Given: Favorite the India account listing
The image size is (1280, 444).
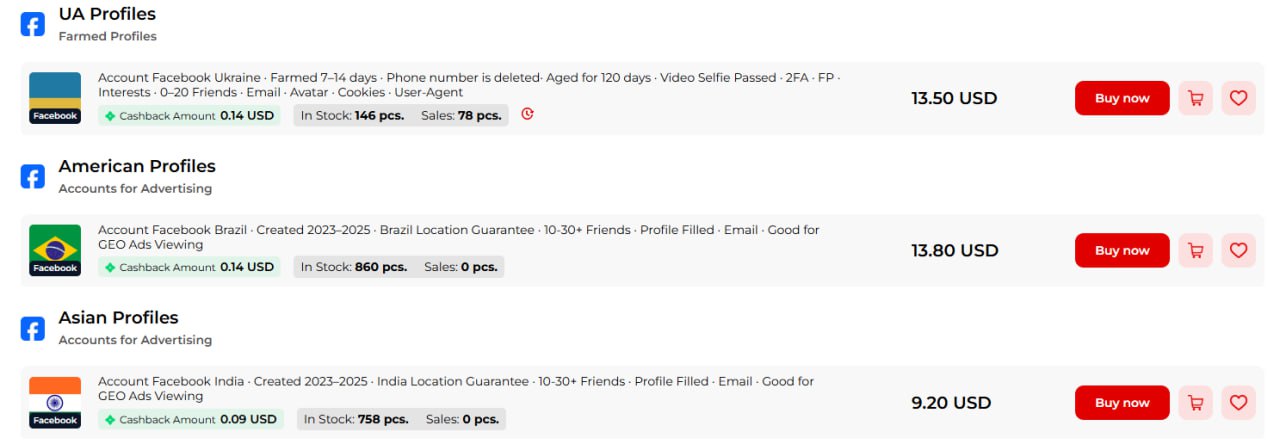Looking at the screenshot, I should (x=1238, y=402).
